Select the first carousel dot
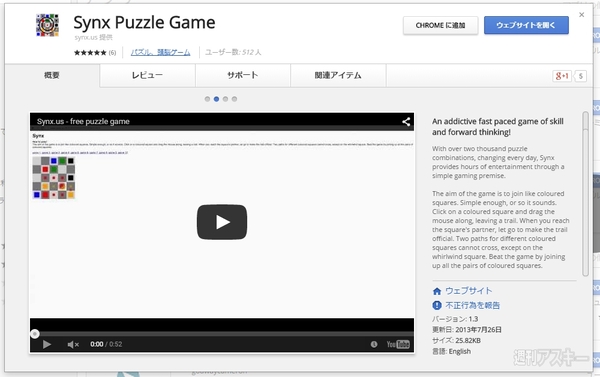This screenshot has width=600, height=377. (207, 99)
